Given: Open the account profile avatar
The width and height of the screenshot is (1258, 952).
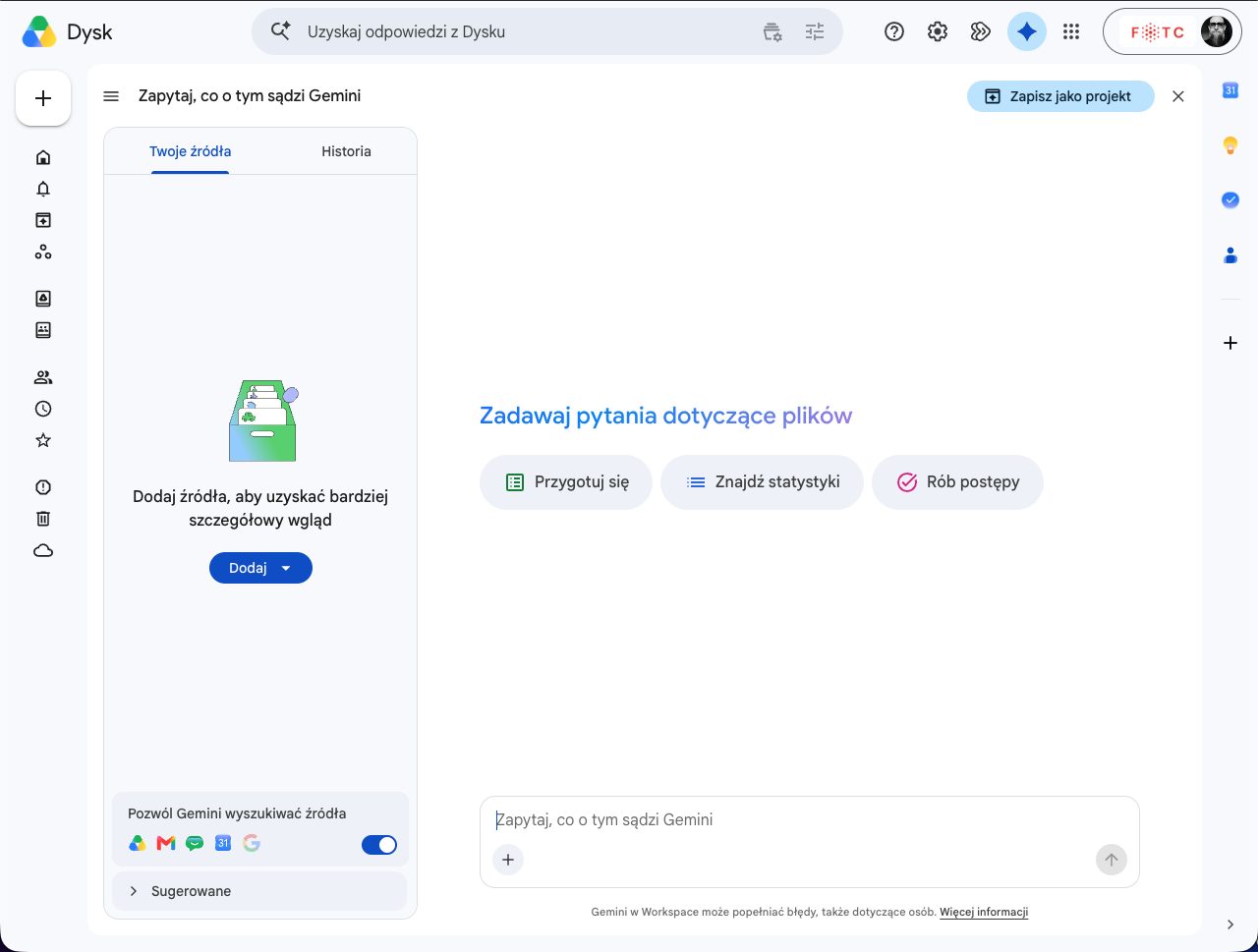Looking at the screenshot, I should [1217, 31].
